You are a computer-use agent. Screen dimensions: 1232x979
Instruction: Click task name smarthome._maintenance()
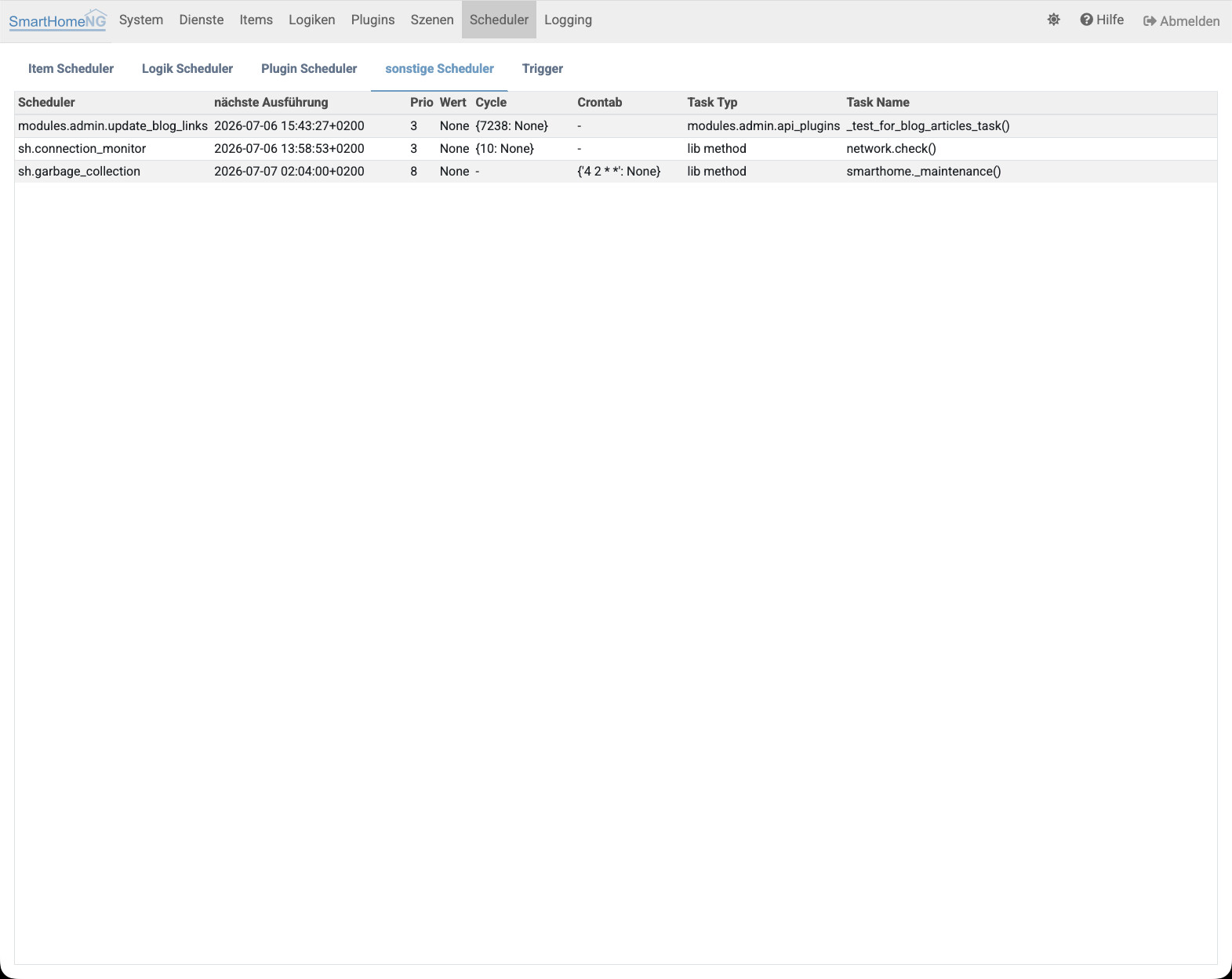pyautogui.click(x=924, y=171)
